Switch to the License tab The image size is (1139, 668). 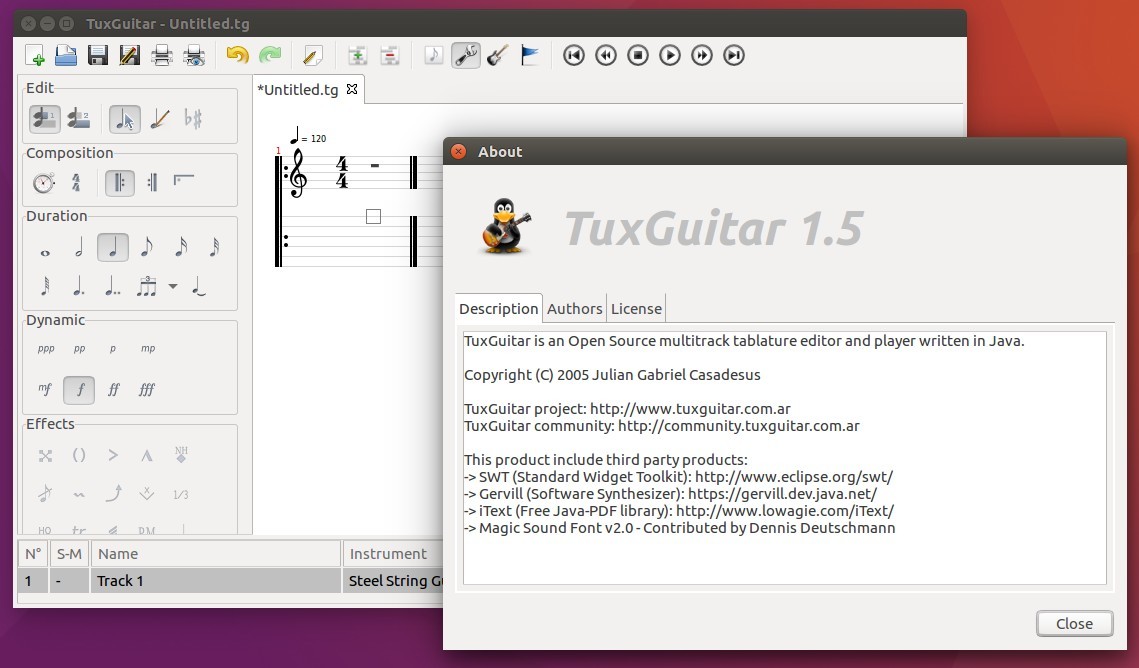636,308
